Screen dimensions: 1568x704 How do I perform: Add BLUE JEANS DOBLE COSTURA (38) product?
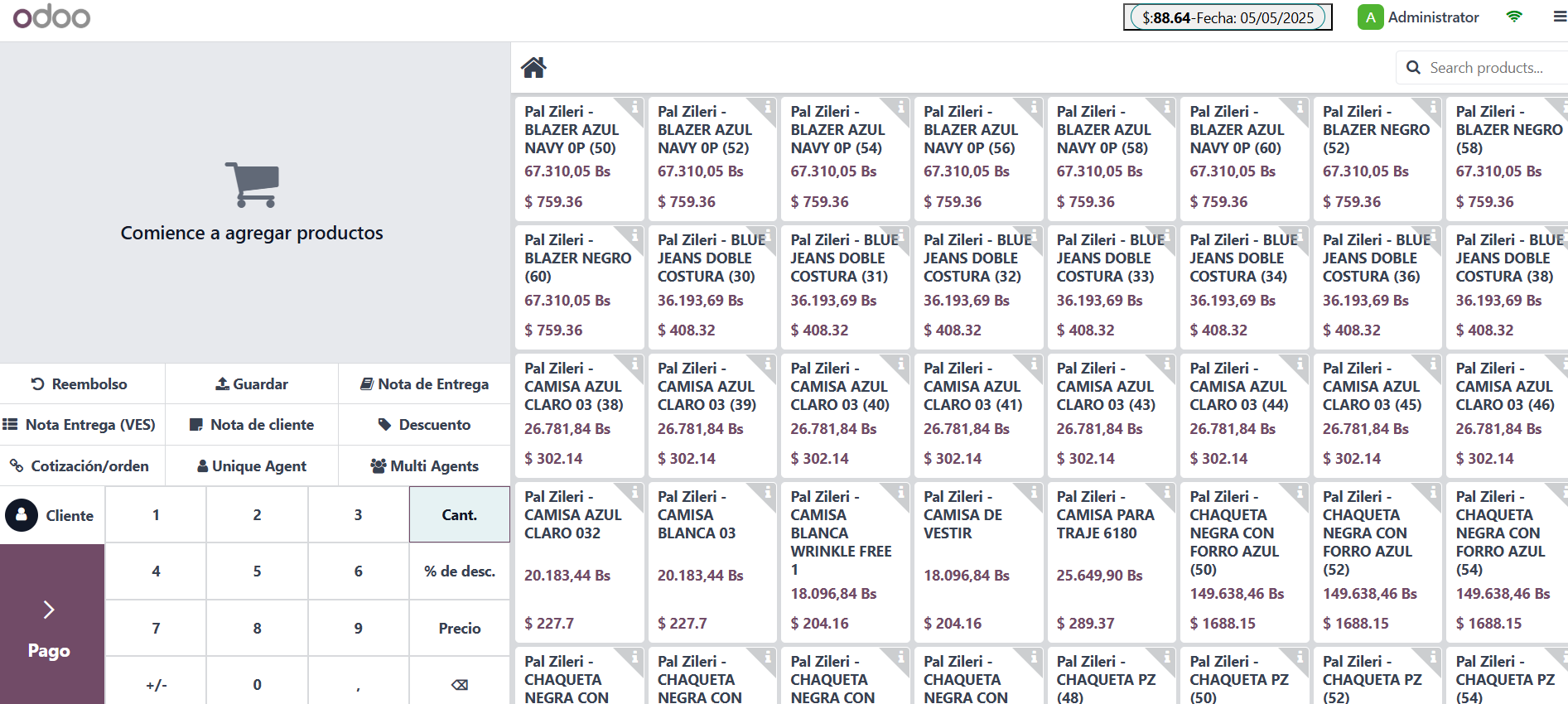1507,287
